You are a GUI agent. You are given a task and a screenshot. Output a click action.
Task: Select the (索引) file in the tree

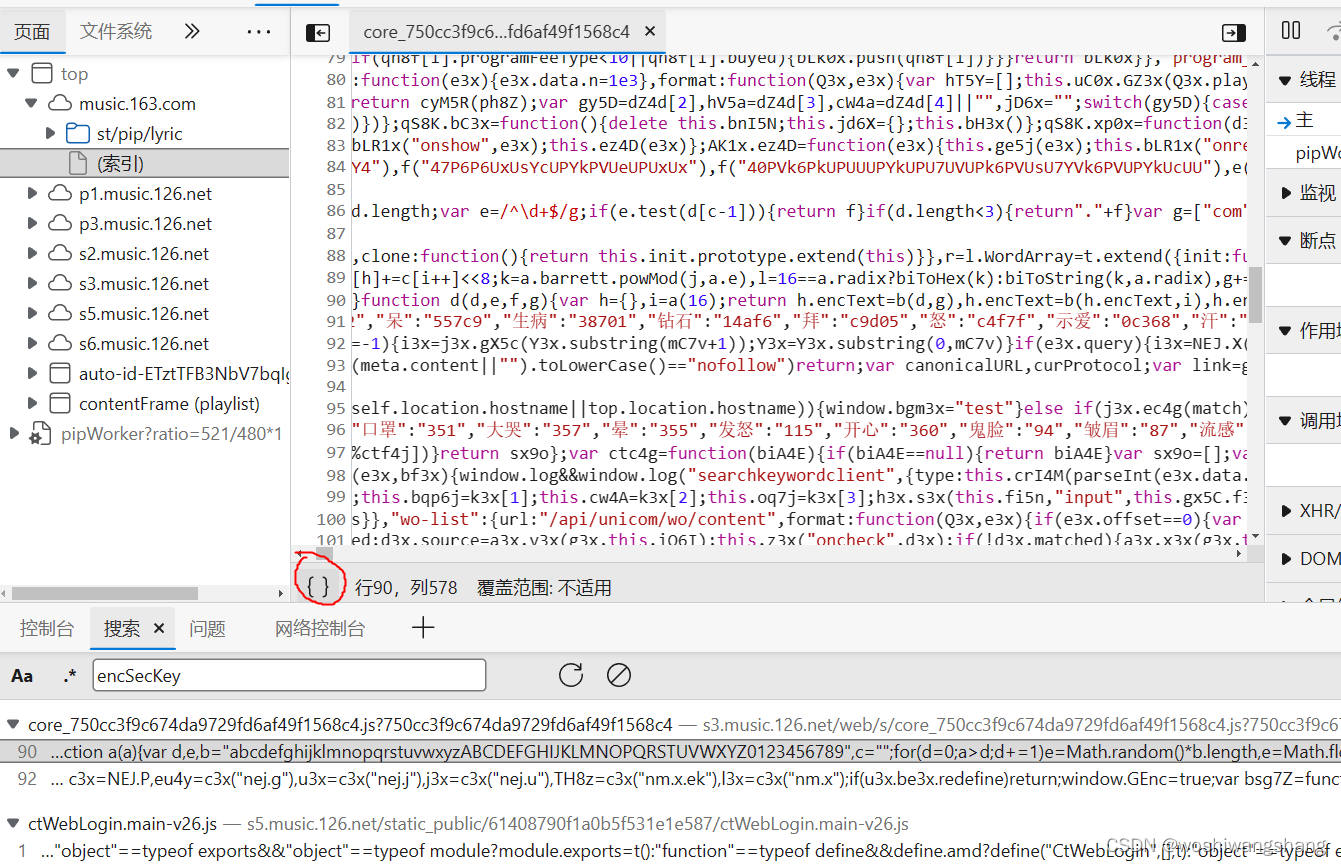[144, 163]
